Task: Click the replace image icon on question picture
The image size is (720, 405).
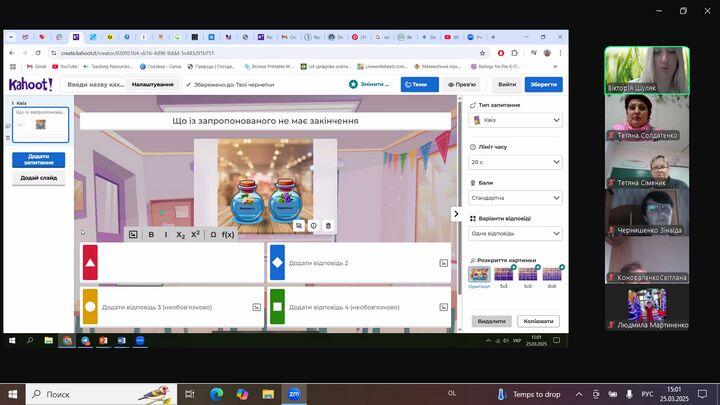Action: (x=299, y=225)
